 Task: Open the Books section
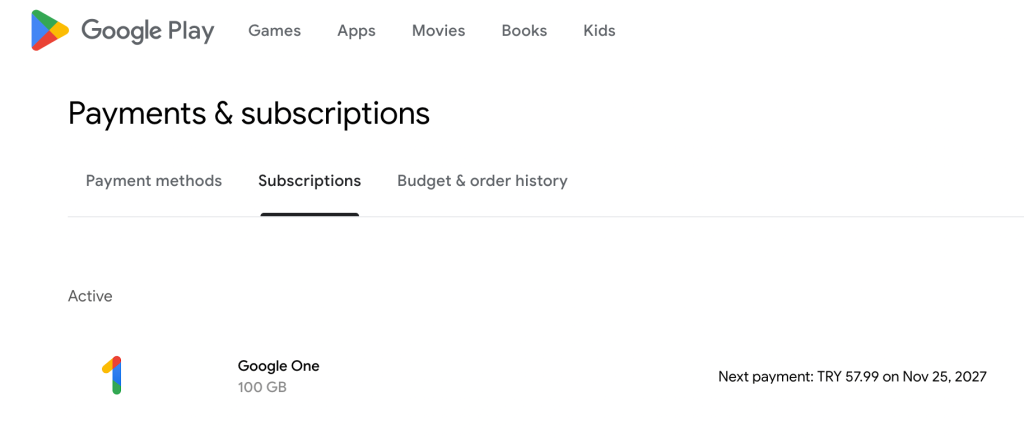click(x=524, y=30)
